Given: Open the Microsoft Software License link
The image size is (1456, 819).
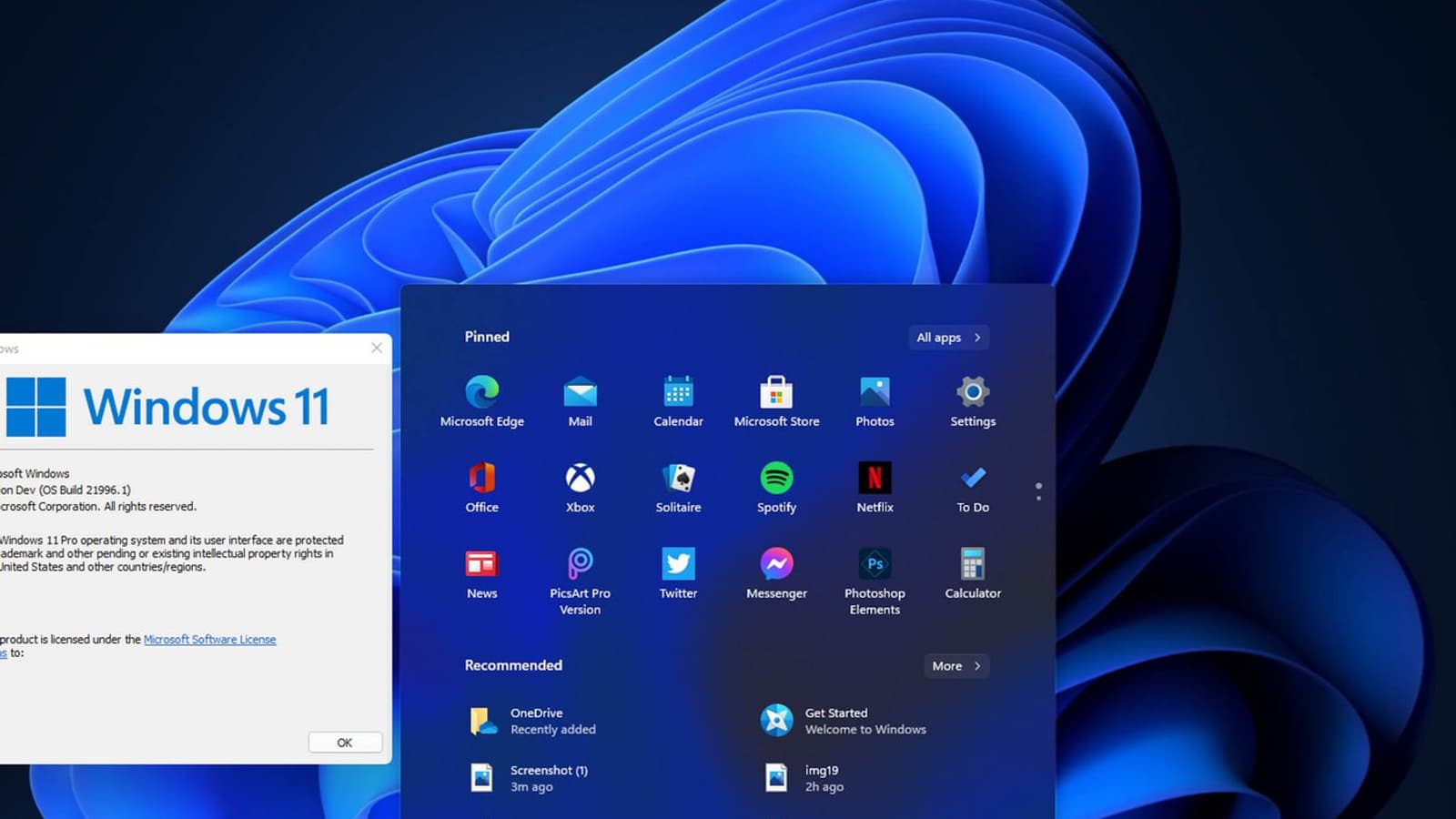Looking at the screenshot, I should 209,640.
